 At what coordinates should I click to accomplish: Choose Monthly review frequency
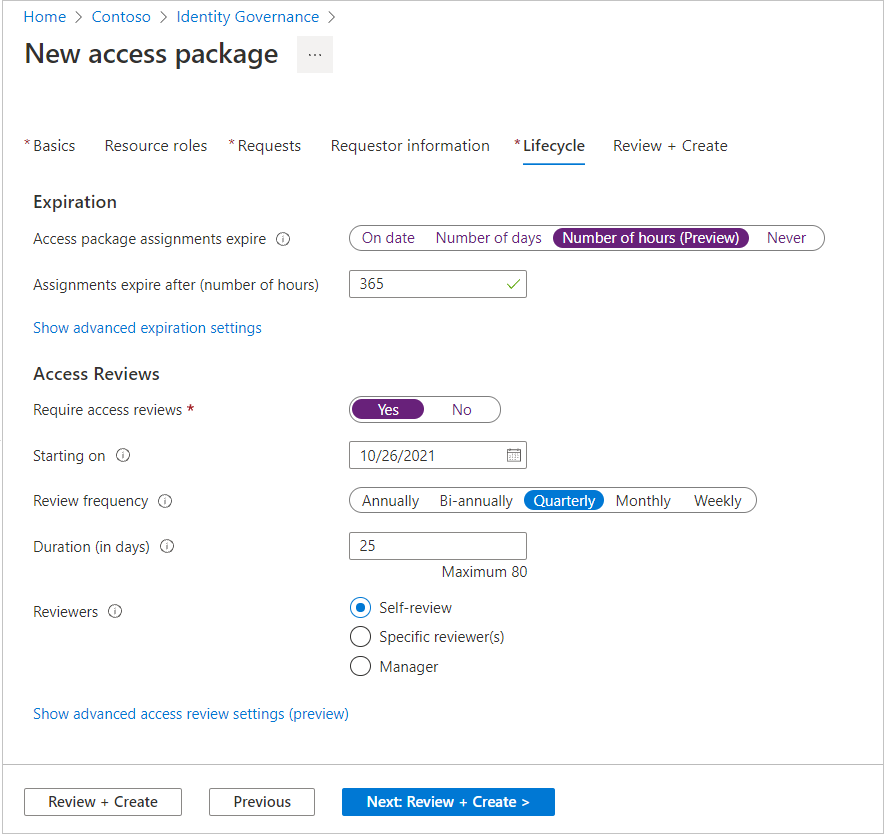pyautogui.click(x=643, y=501)
